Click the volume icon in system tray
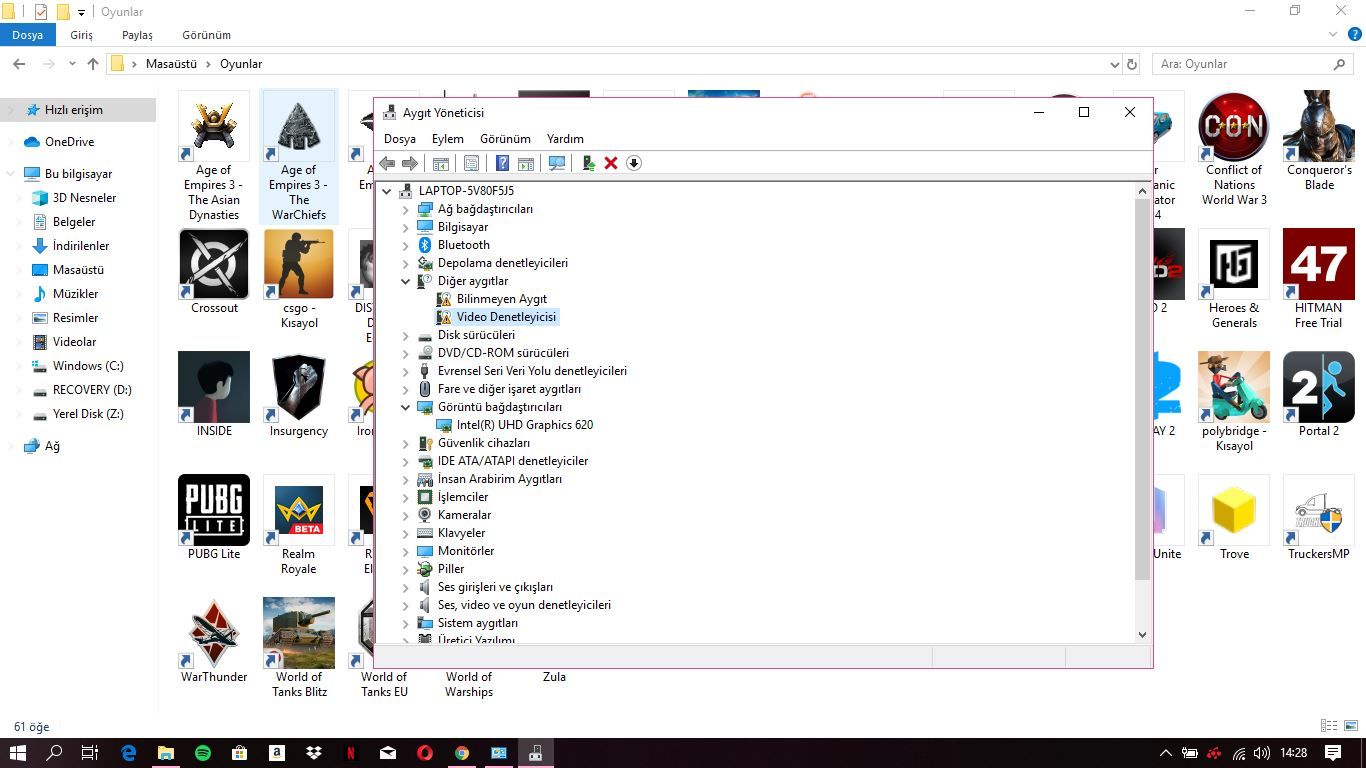Image resolution: width=1366 pixels, height=768 pixels. pos(1262,753)
